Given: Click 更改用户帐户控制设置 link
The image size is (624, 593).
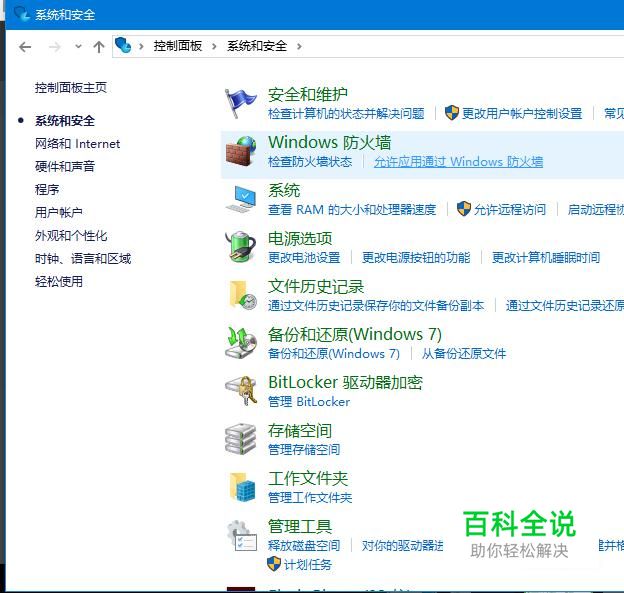Looking at the screenshot, I should point(522,114).
